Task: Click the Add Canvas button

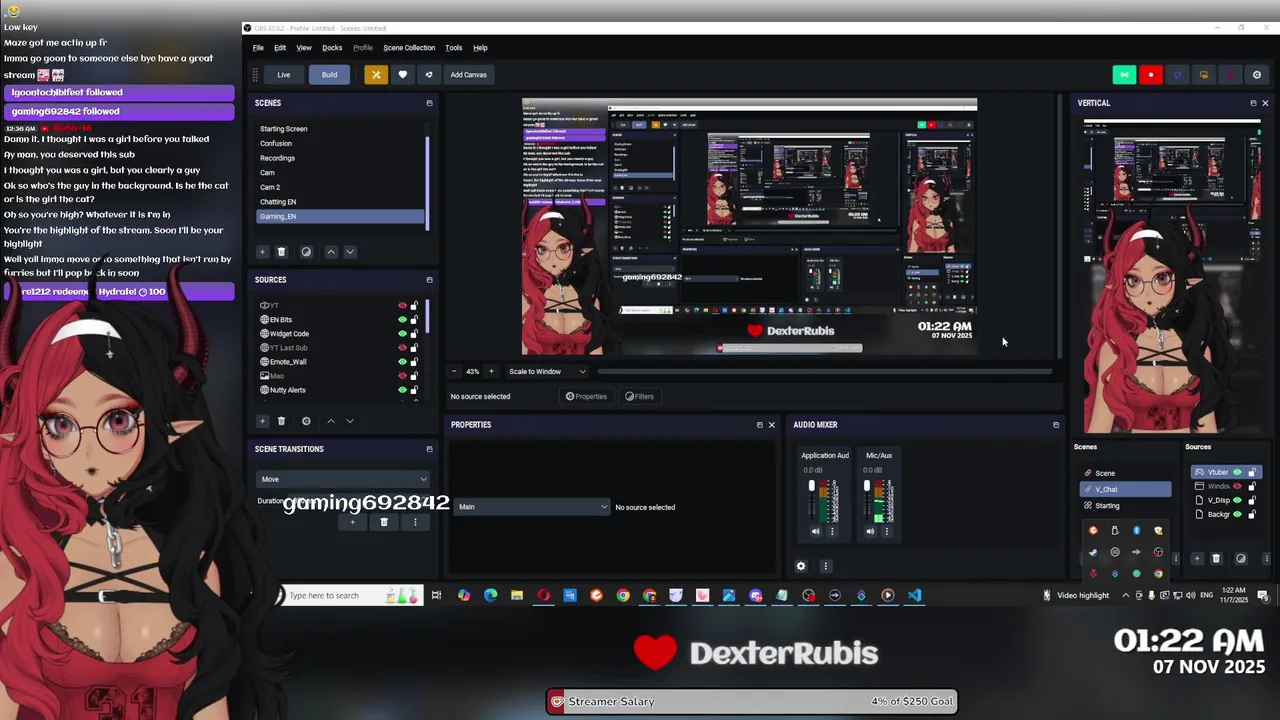Action: coord(468,74)
